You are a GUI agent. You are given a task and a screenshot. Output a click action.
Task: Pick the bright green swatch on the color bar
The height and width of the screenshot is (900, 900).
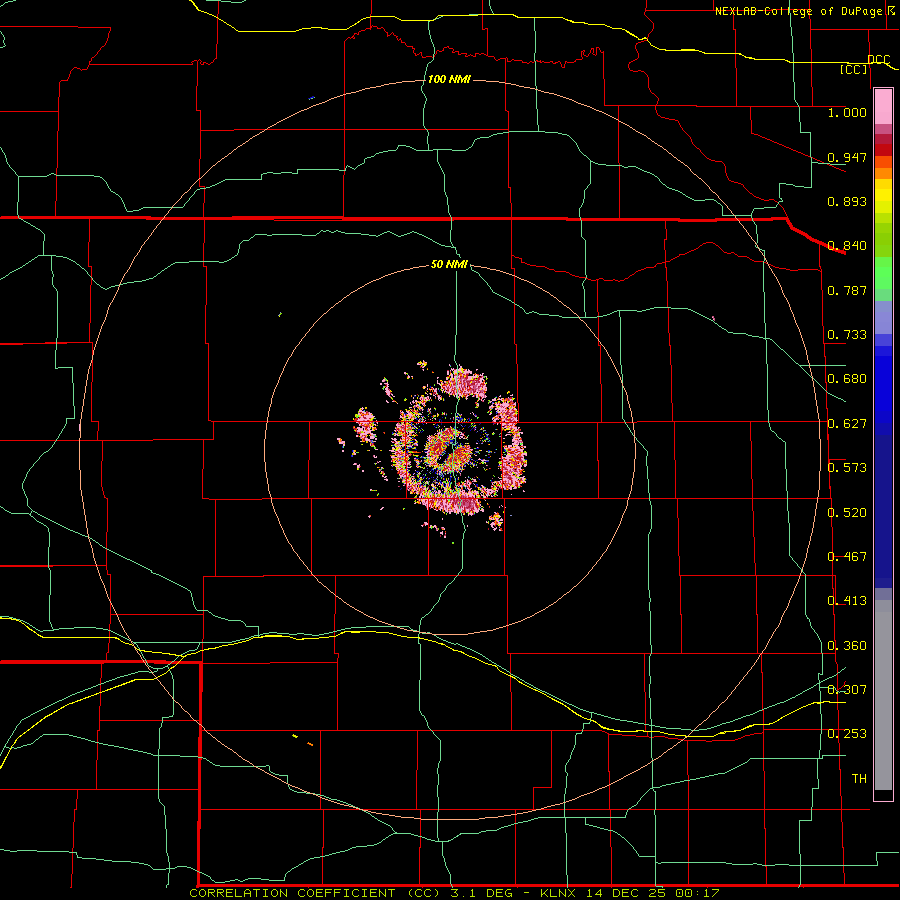(x=883, y=273)
